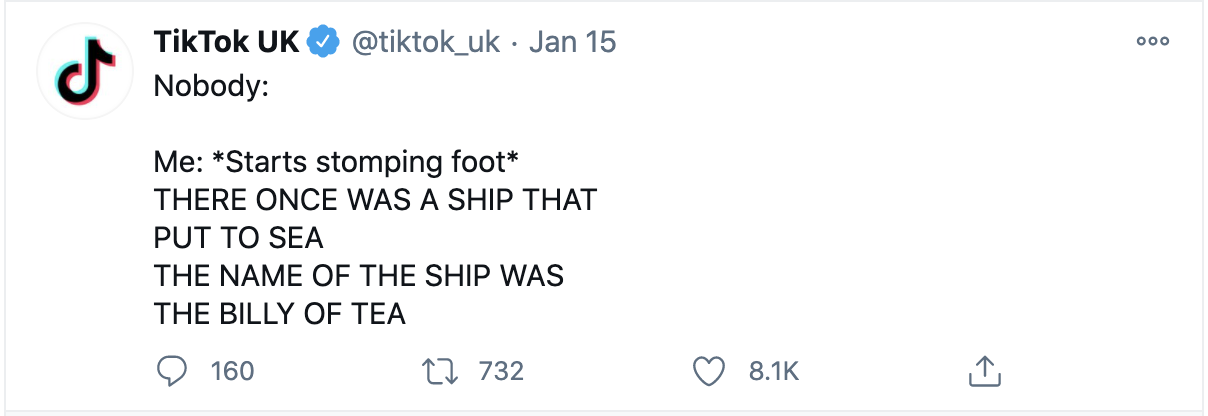Click the 'Me:' label in the tweet
1208x416 pixels.
pos(178,162)
